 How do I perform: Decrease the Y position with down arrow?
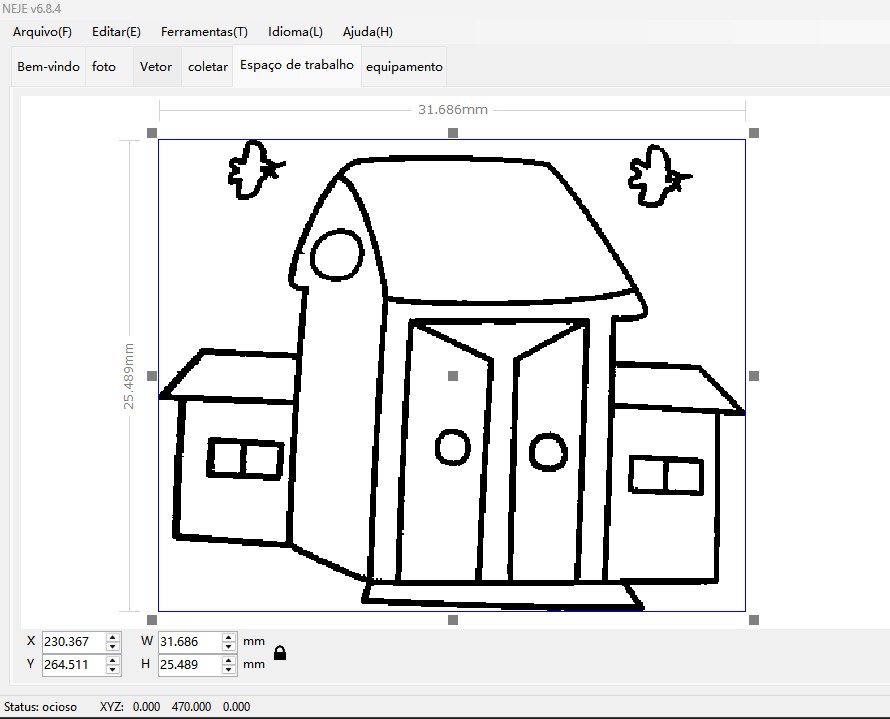113,669
